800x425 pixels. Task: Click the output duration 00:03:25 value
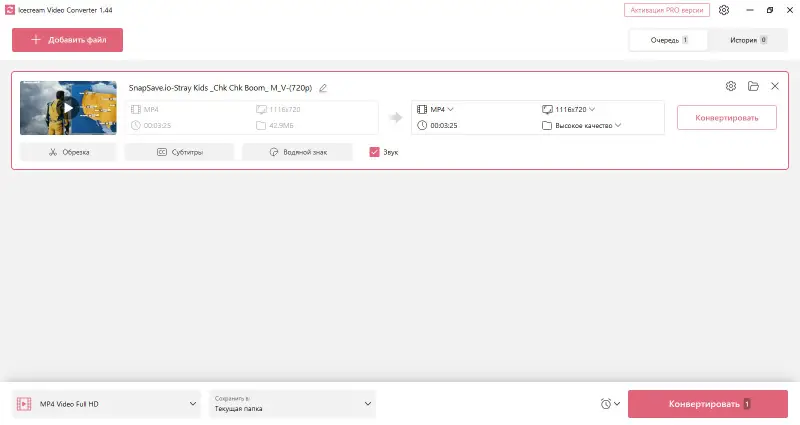coord(444,126)
